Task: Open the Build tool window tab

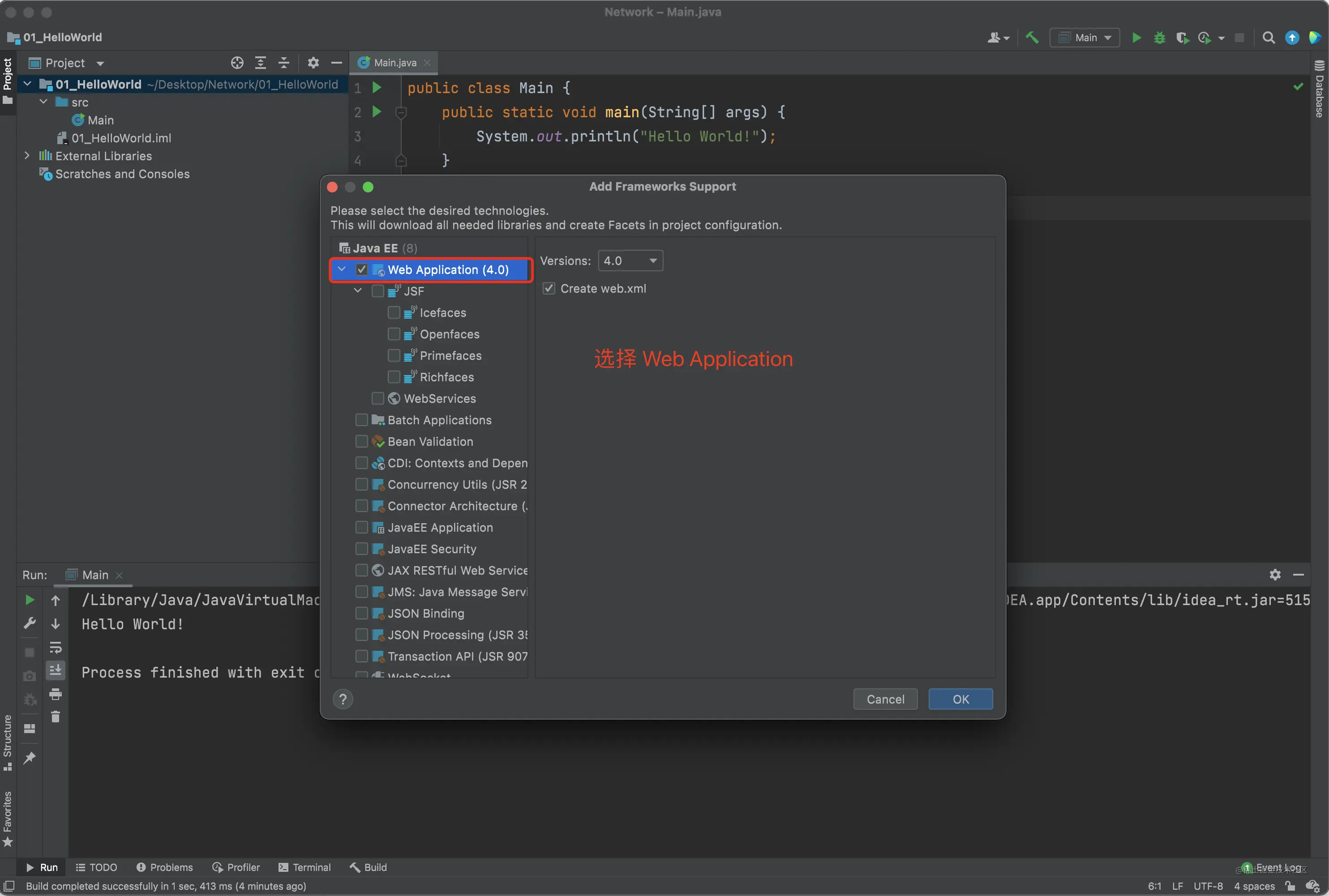Action: pyautogui.click(x=368, y=867)
